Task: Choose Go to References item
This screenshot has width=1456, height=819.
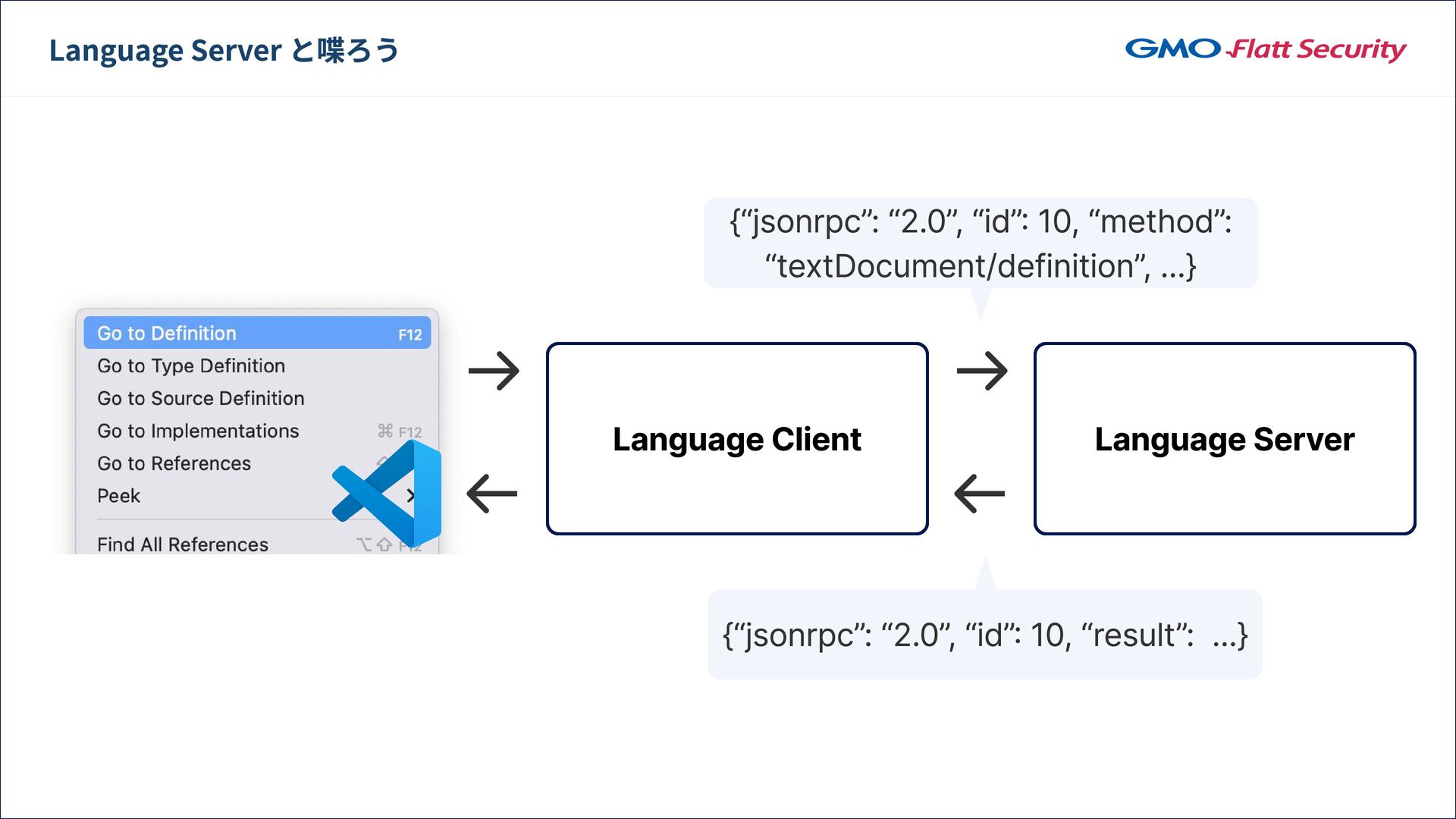Action: [174, 464]
